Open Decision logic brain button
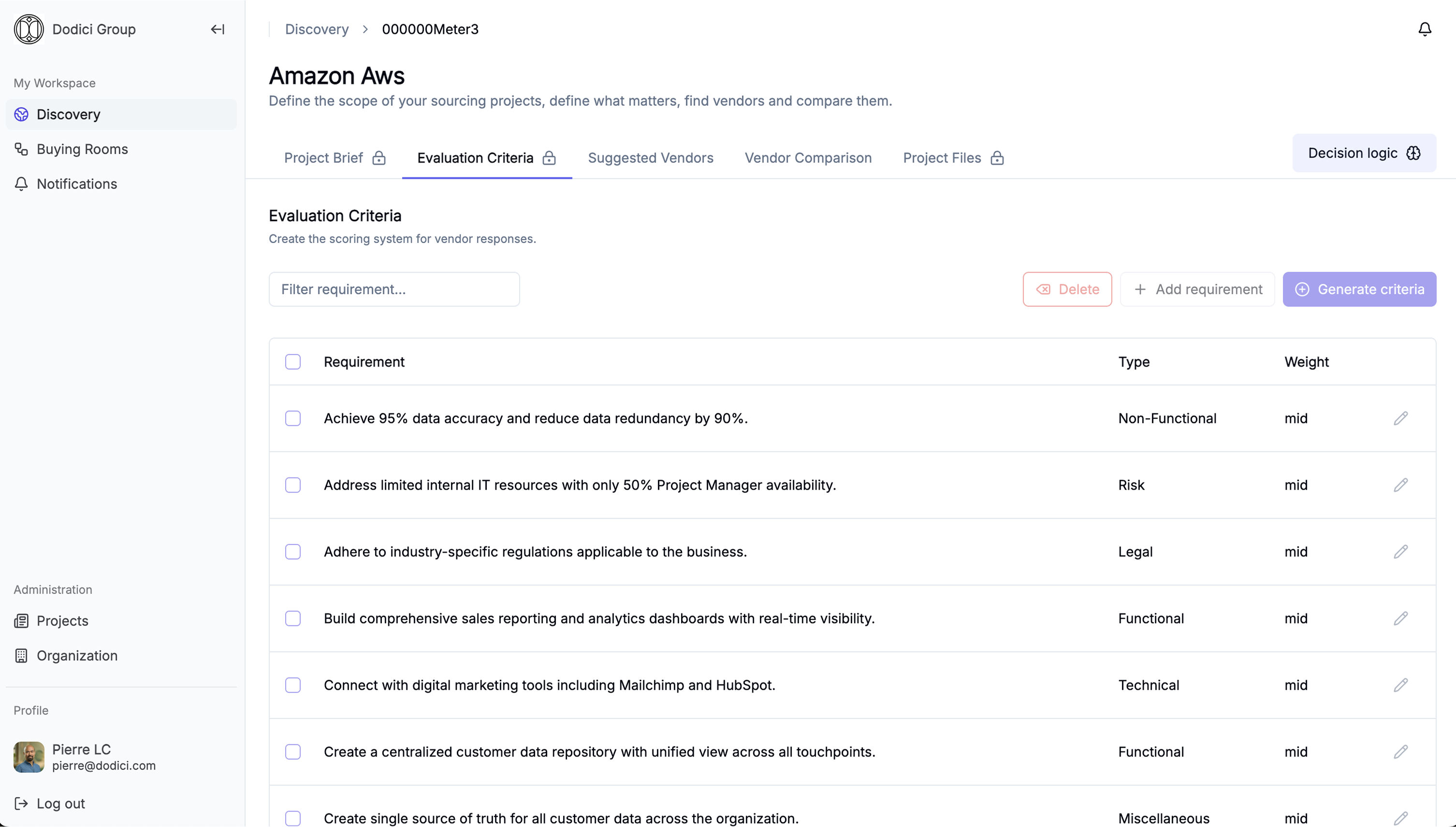Screen dimensions: 1456x827 pyautogui.click(x=1364, y=153)
